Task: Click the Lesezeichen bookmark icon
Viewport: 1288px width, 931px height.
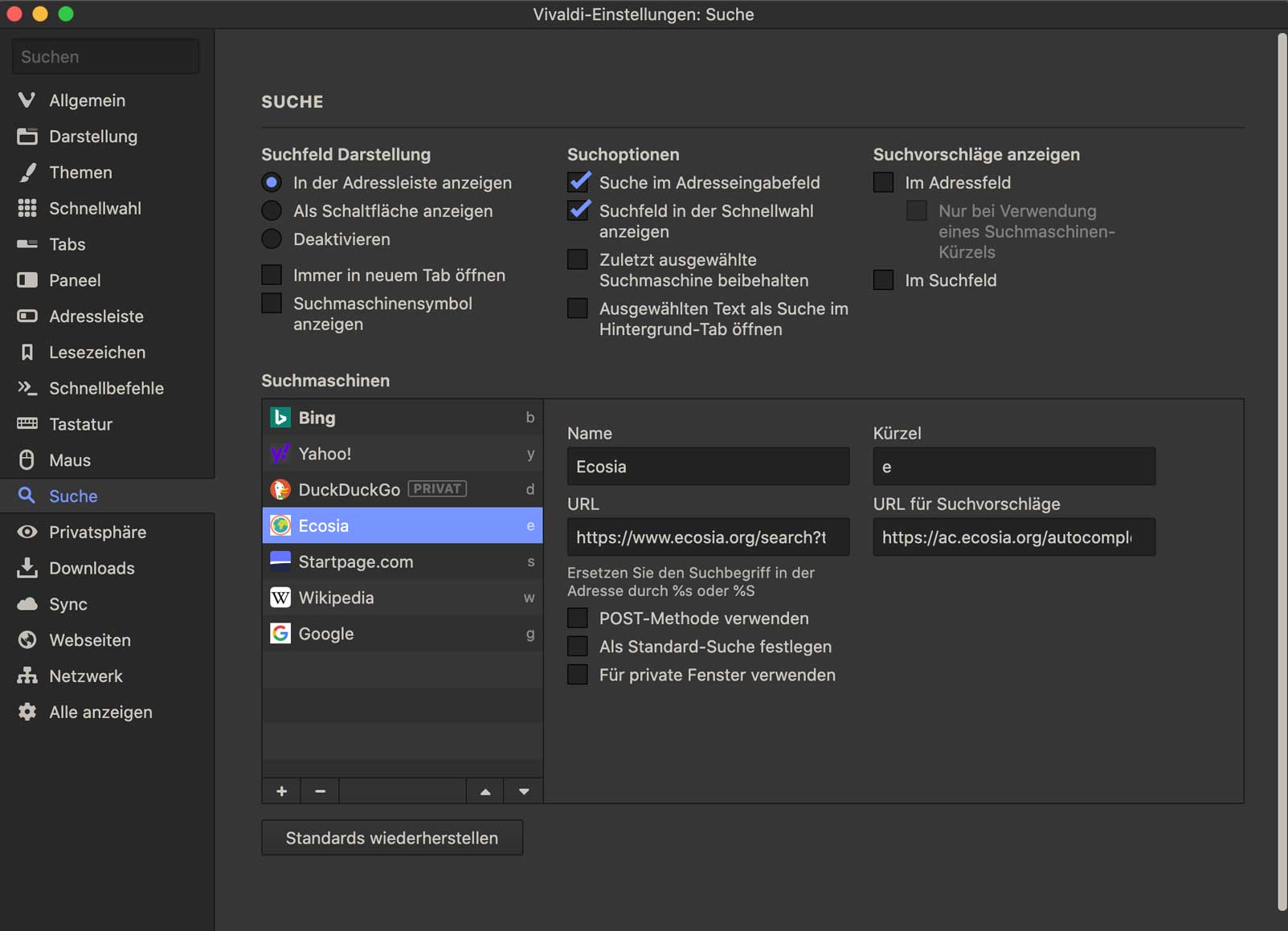Action: pyautogui.click(x=27, y=352)
